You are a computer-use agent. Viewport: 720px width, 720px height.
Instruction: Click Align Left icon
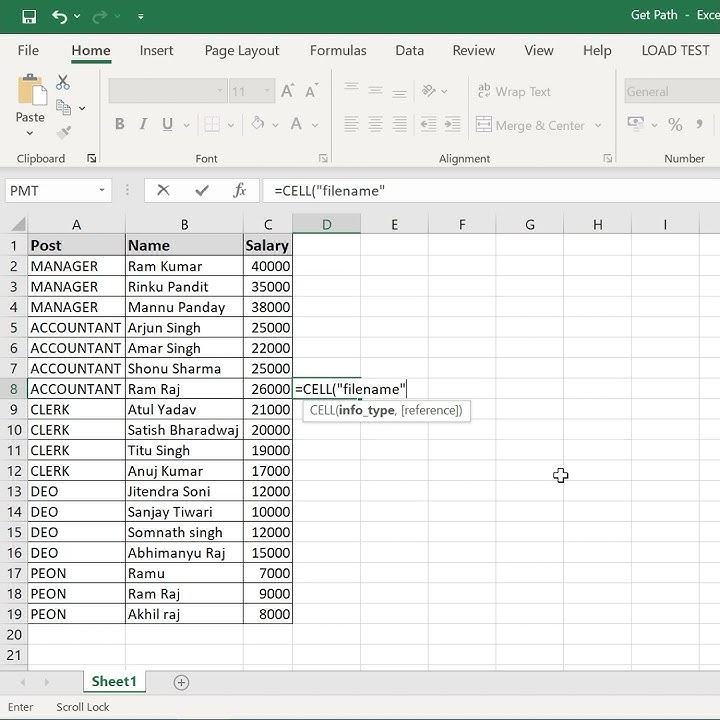[351, 124]
